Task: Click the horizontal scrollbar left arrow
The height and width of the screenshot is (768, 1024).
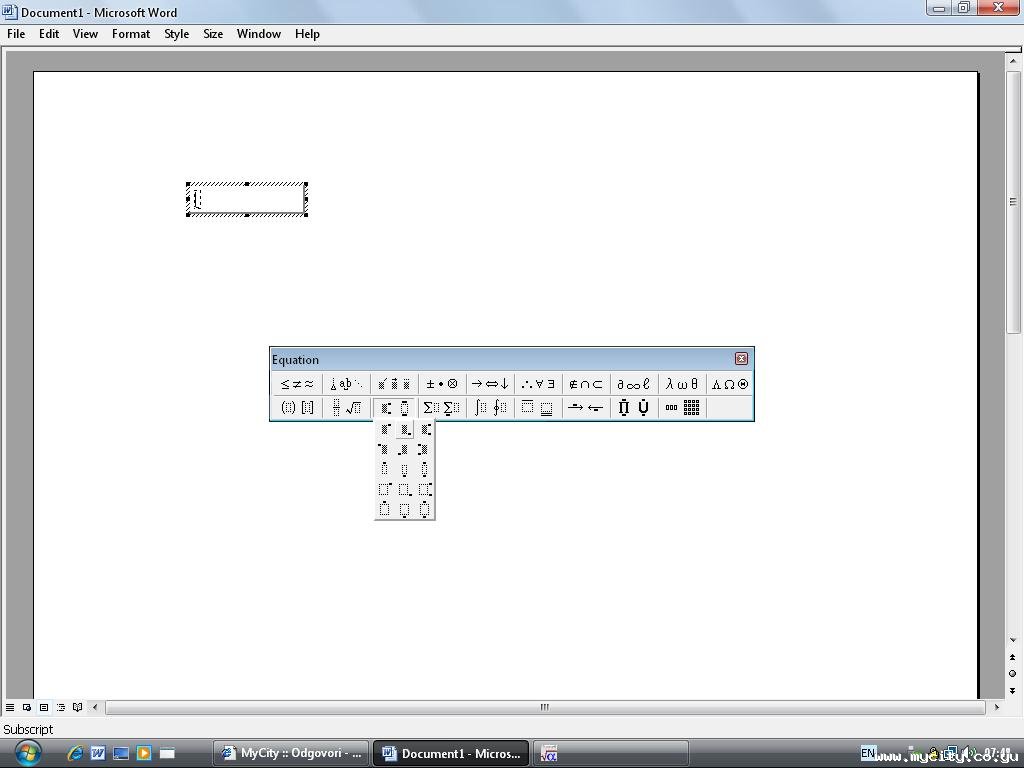Action: tap(95, 707)
